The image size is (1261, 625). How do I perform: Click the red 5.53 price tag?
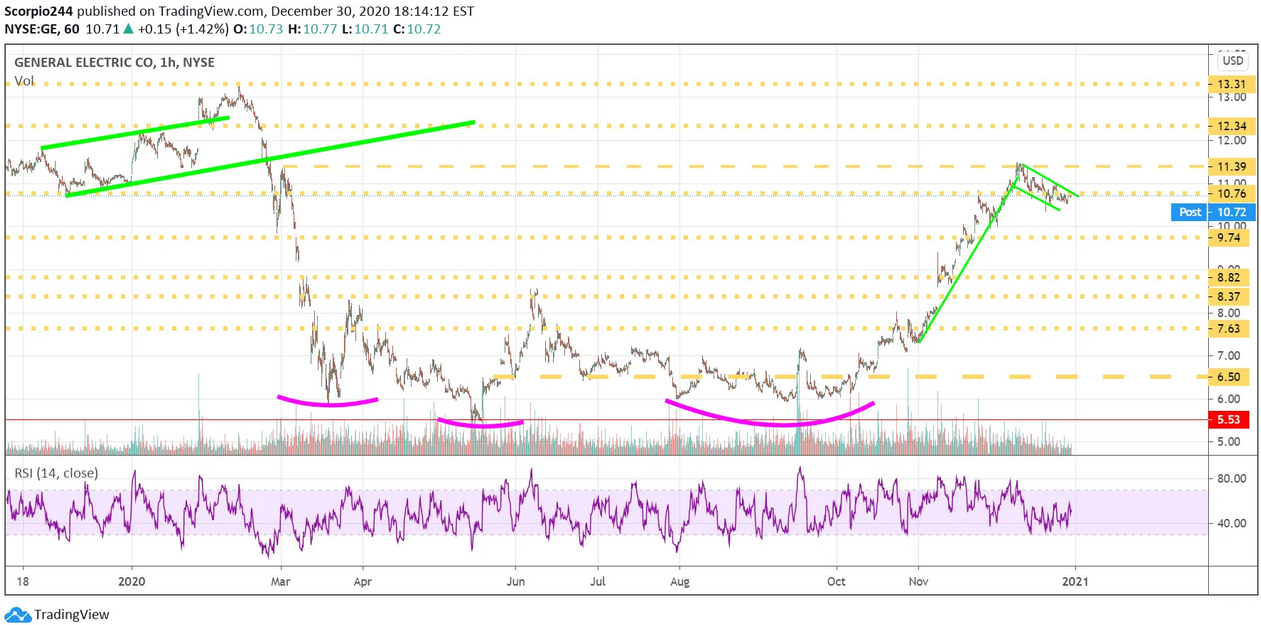pyautogui.click(x=1229, y=420)
